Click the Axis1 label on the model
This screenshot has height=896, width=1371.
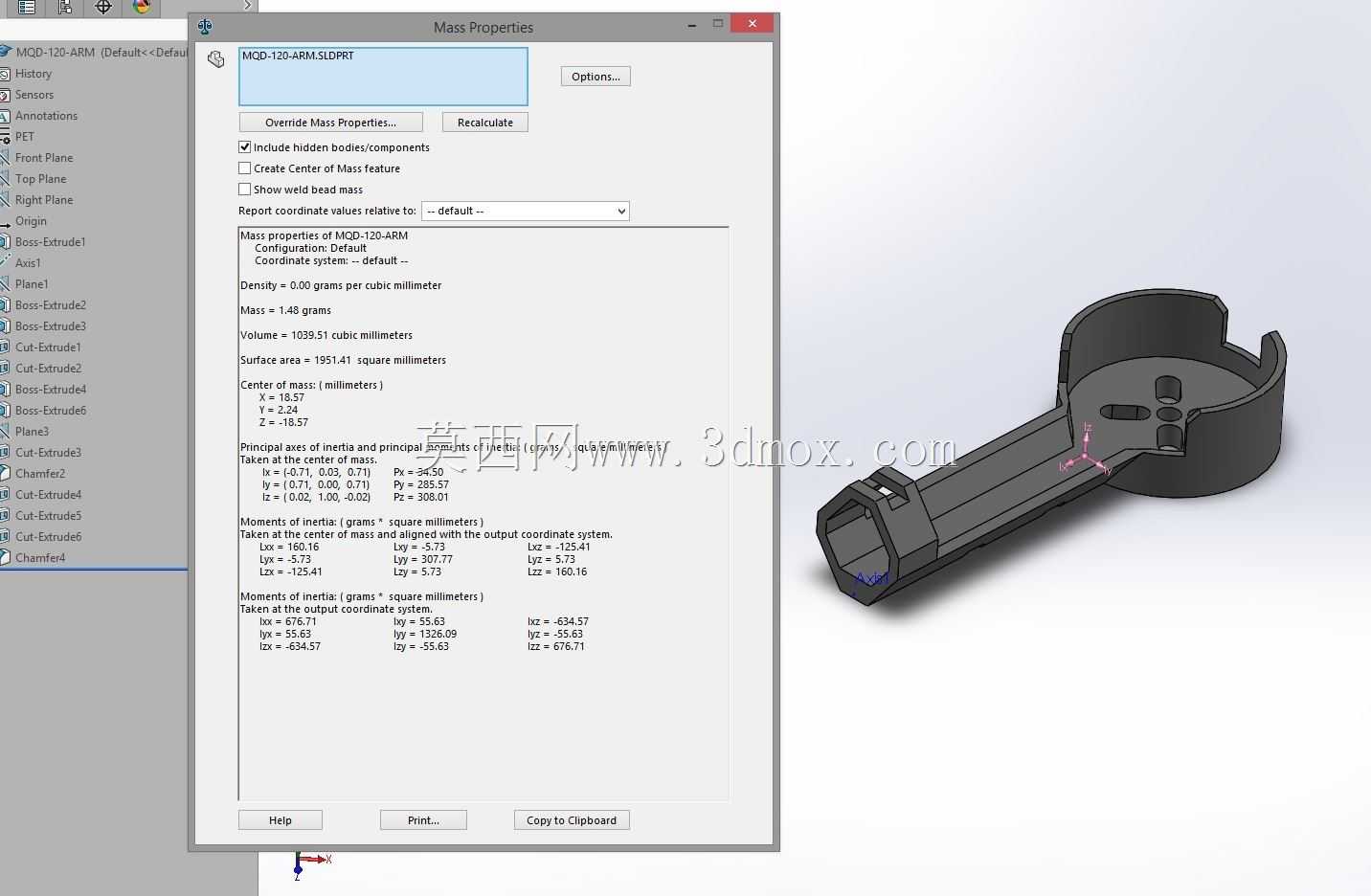(872, 578)
